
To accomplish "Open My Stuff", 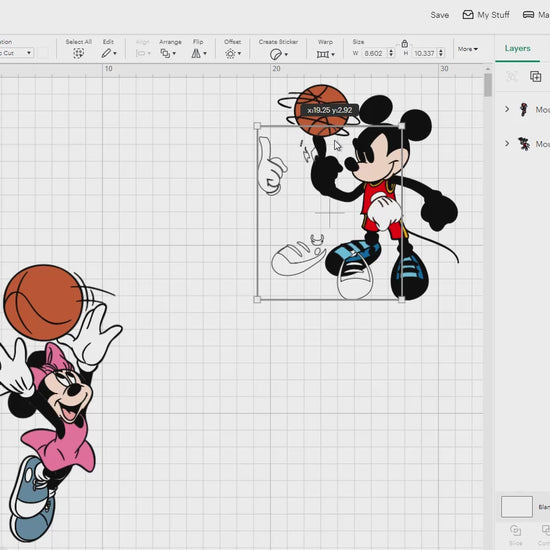I will (486, 15).
